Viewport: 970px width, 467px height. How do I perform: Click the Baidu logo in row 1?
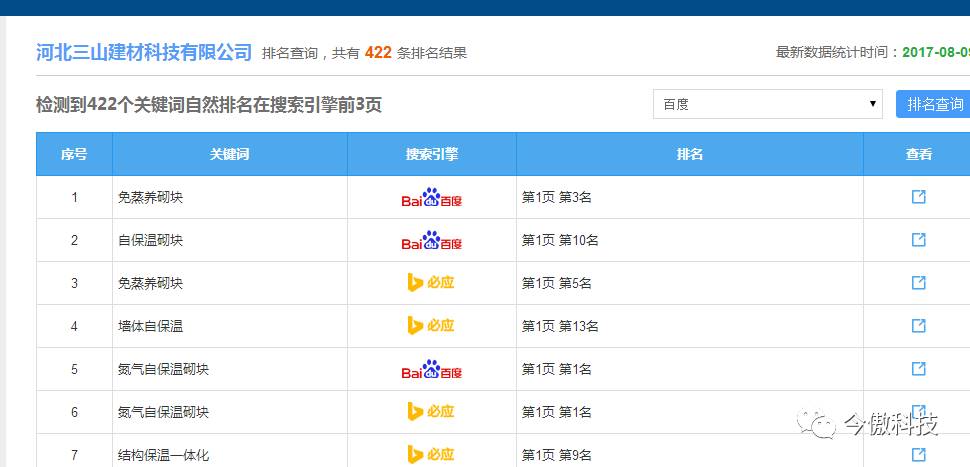tap(431, 198)
